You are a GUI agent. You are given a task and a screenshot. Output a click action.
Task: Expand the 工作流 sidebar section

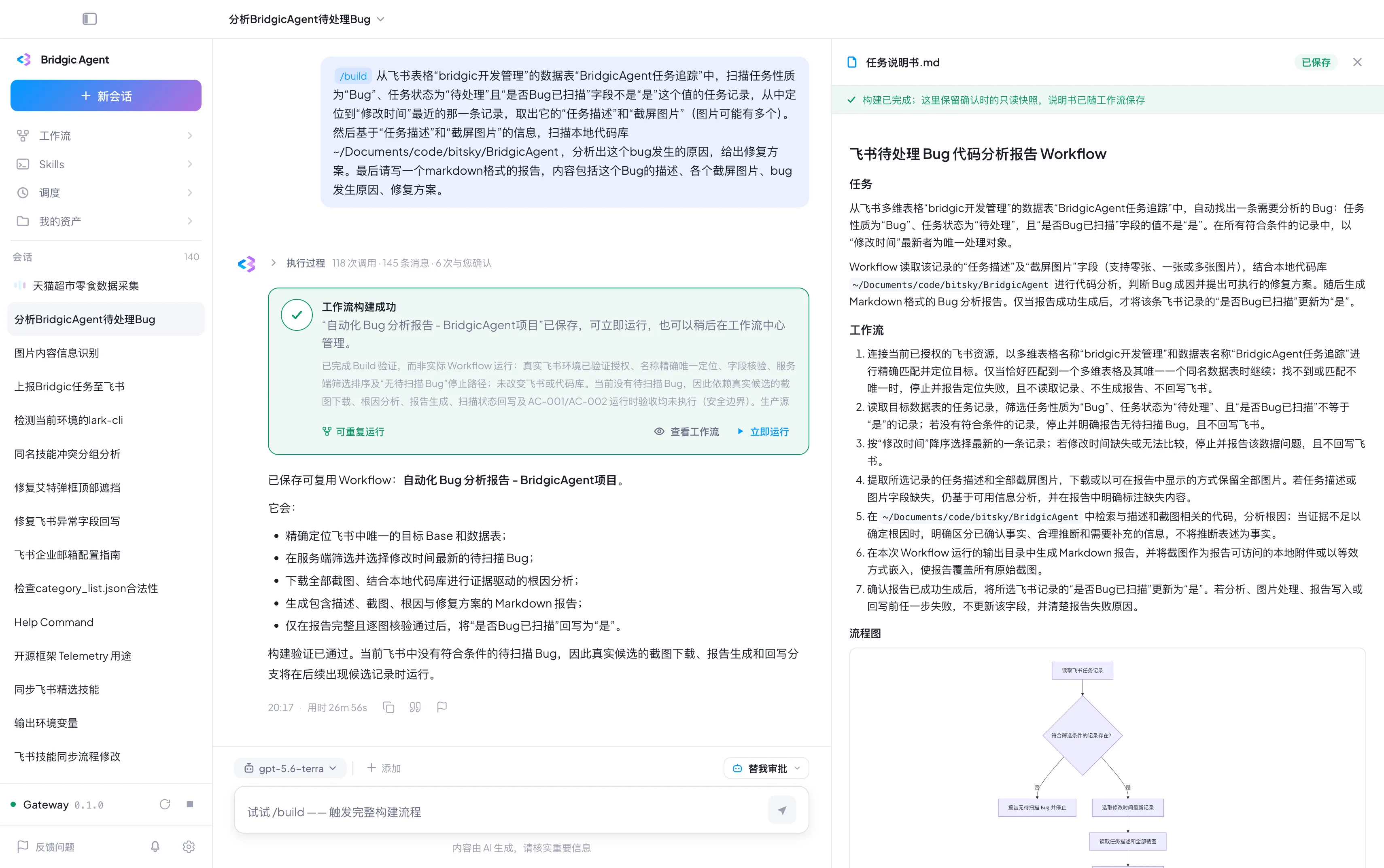tap(189, 135)
